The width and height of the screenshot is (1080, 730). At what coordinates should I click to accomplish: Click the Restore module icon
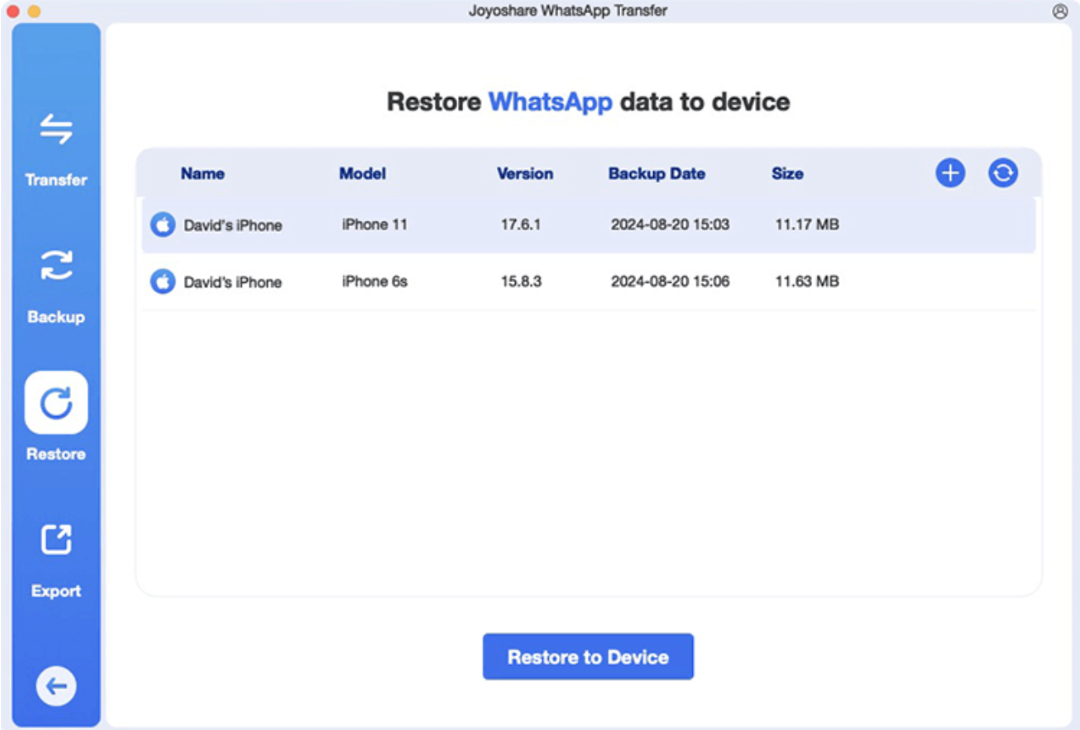[55, 403]
